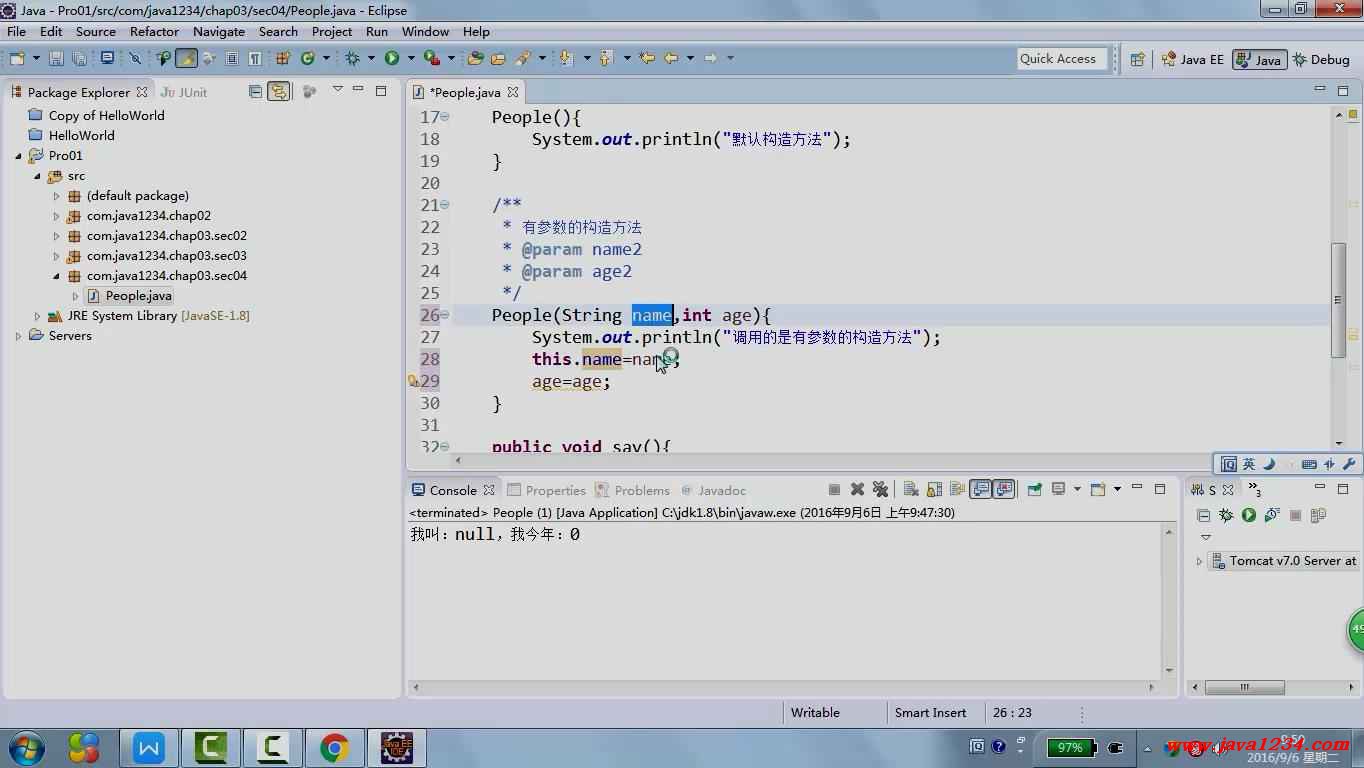The image size is (1364, 768).
Task: Toggle Pin Console
Action: [1034, 490]
